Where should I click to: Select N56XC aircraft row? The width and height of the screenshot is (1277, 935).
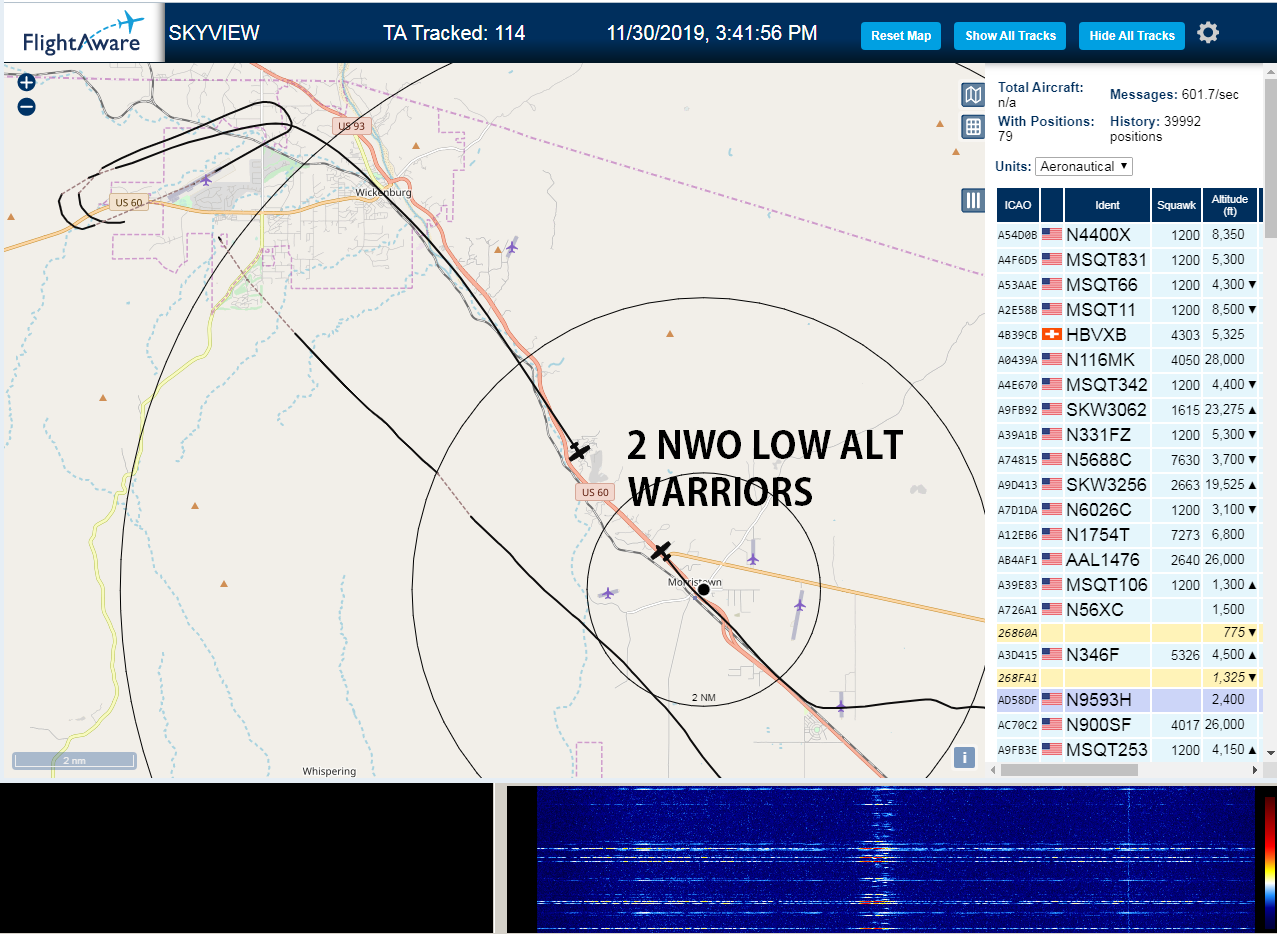point(1128,609)
